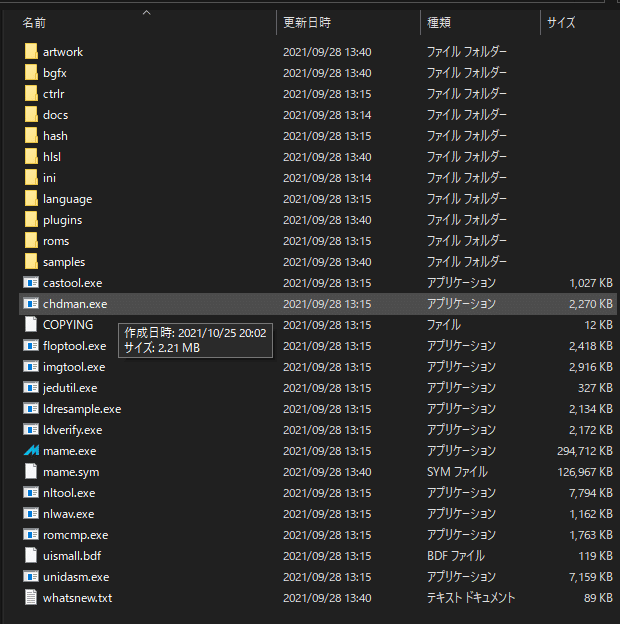Click the 1,027 KB size value

click(591, 283)
